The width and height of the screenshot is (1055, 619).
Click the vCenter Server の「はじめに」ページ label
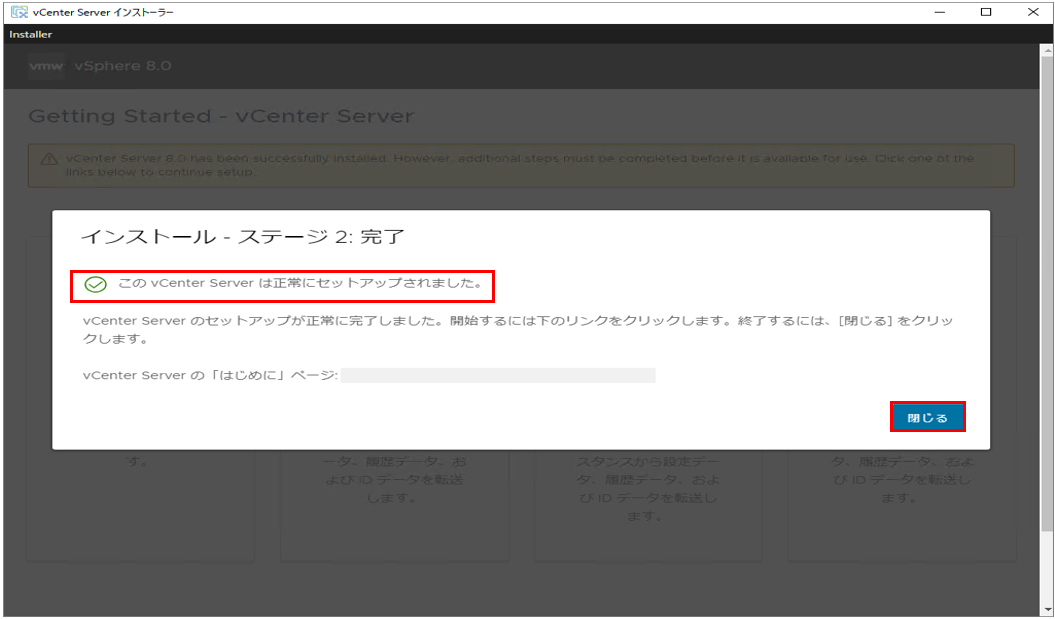click(x=210, y=376)
